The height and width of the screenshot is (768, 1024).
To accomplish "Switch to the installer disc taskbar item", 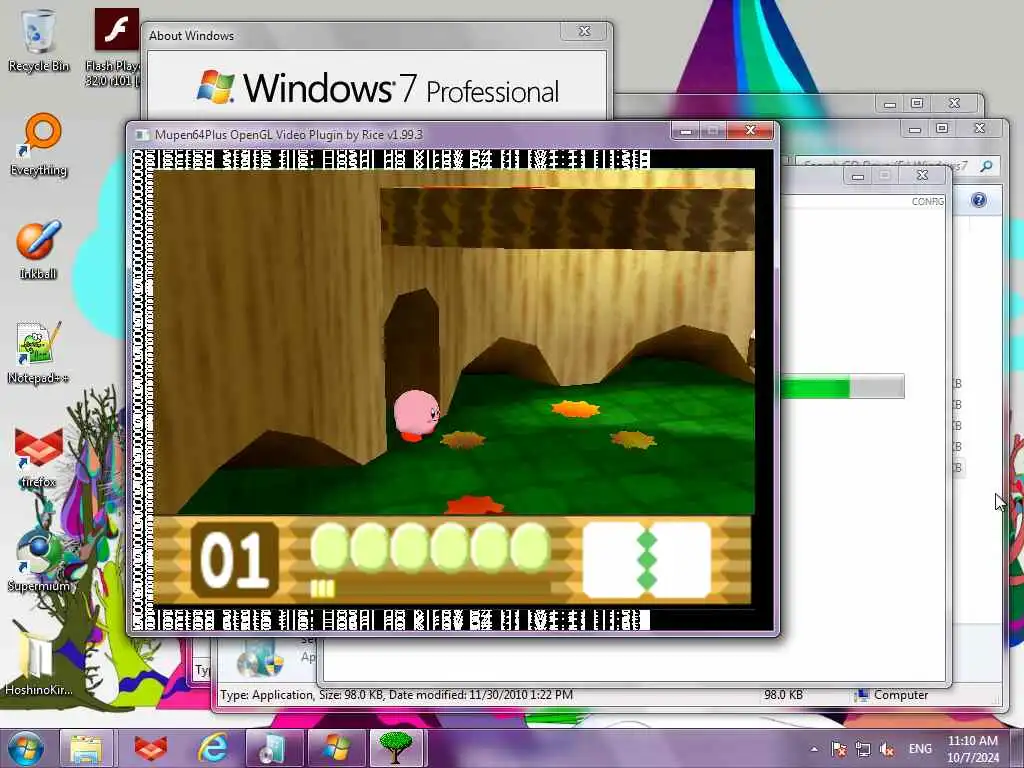I will (x=273, y=748).
